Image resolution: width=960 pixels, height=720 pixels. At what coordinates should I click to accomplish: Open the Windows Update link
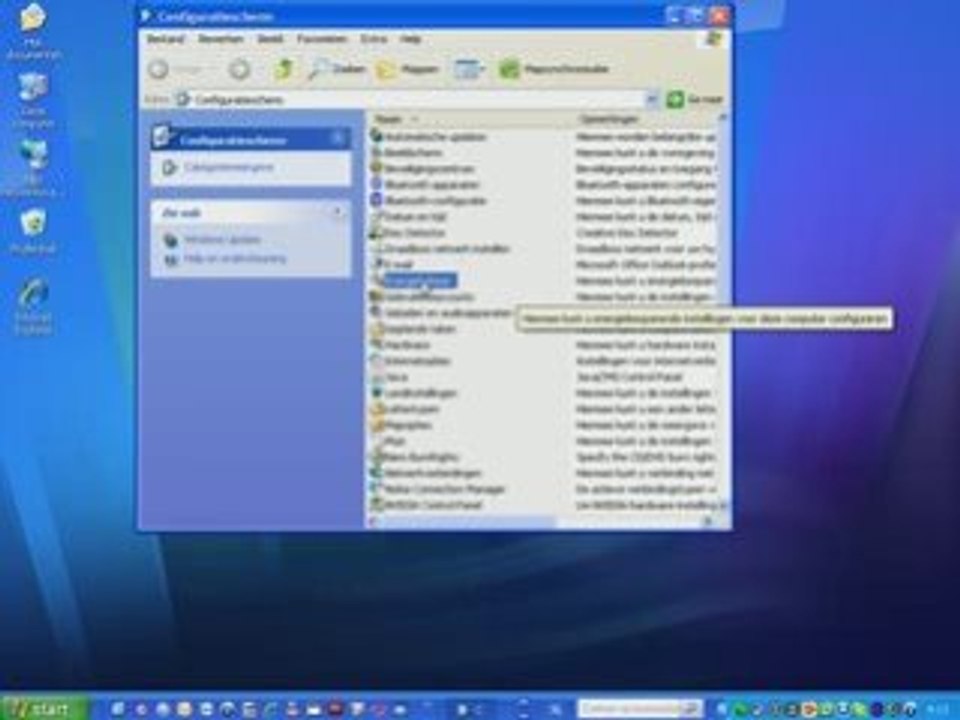click(x=222, y=239)
